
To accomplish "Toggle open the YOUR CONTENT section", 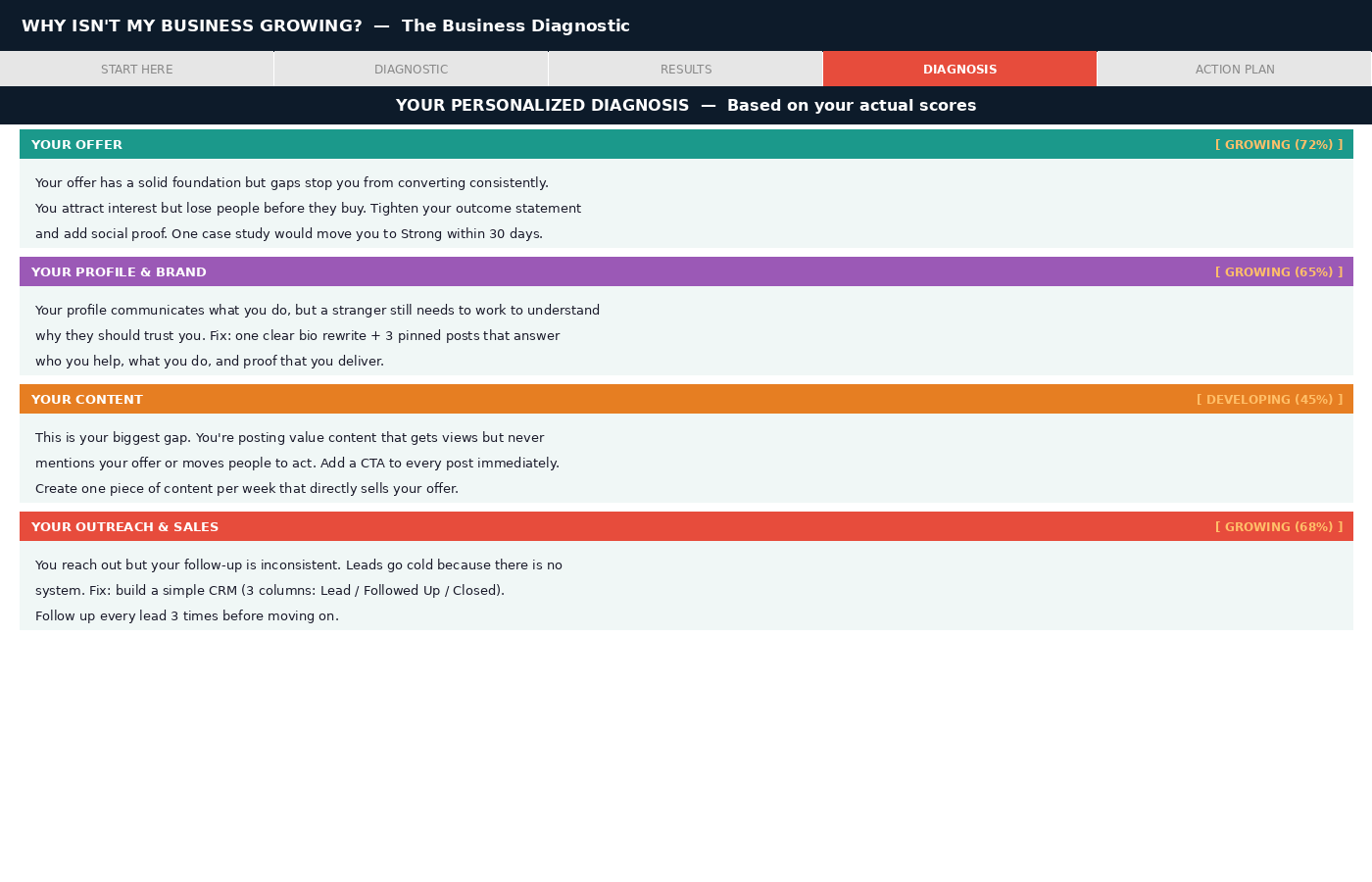I will (87, 399).
